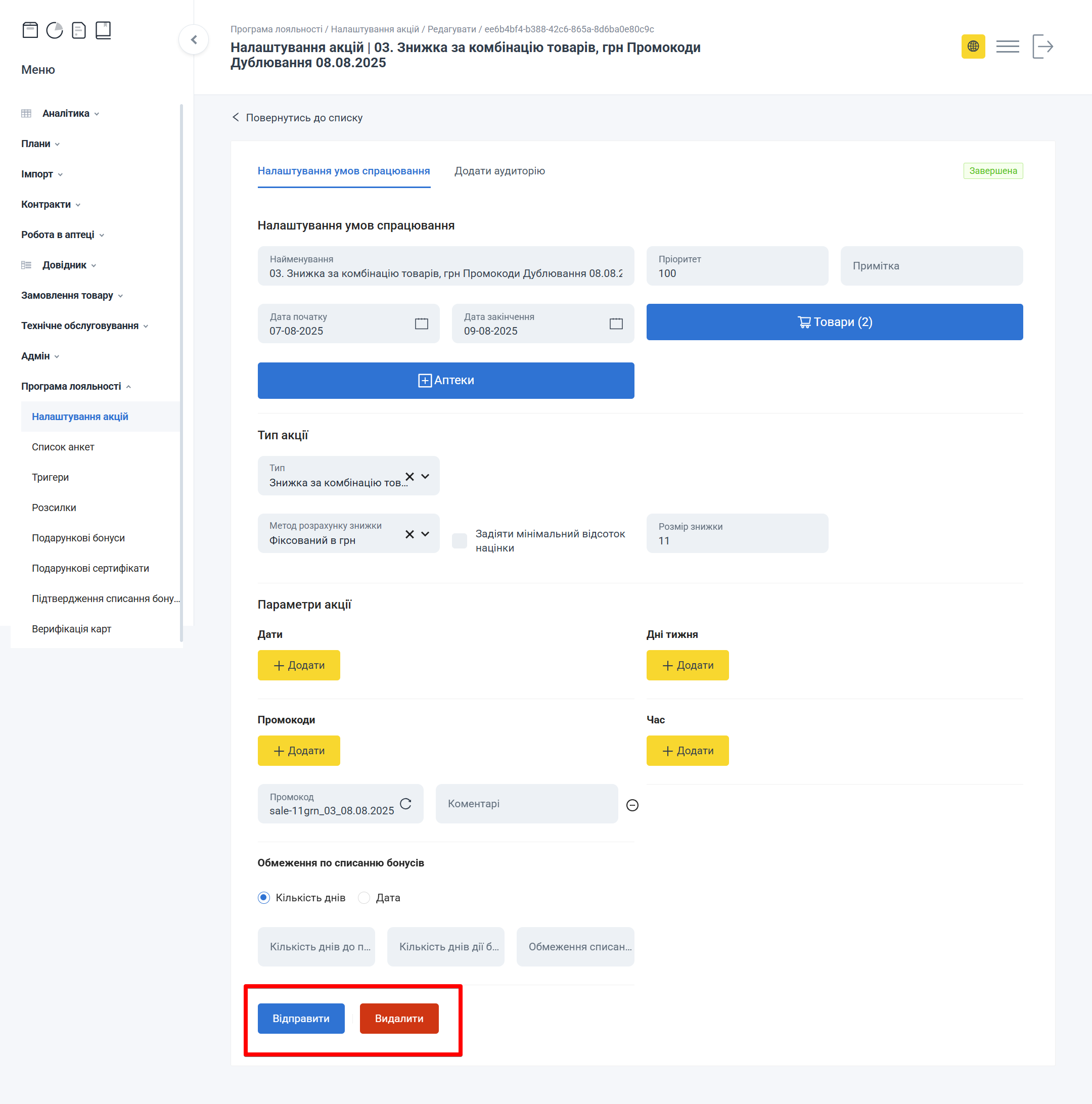
Task: Select the Кількість днів radio button
Action: click(263, 898)
